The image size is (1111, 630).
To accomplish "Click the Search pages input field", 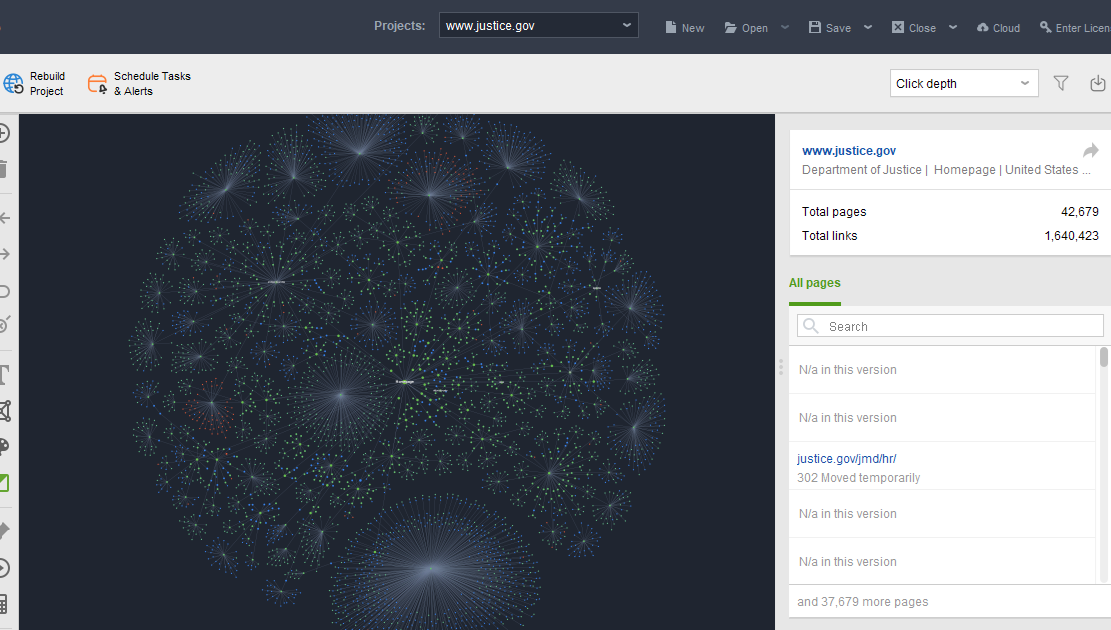I will click(x=950, y=326).
